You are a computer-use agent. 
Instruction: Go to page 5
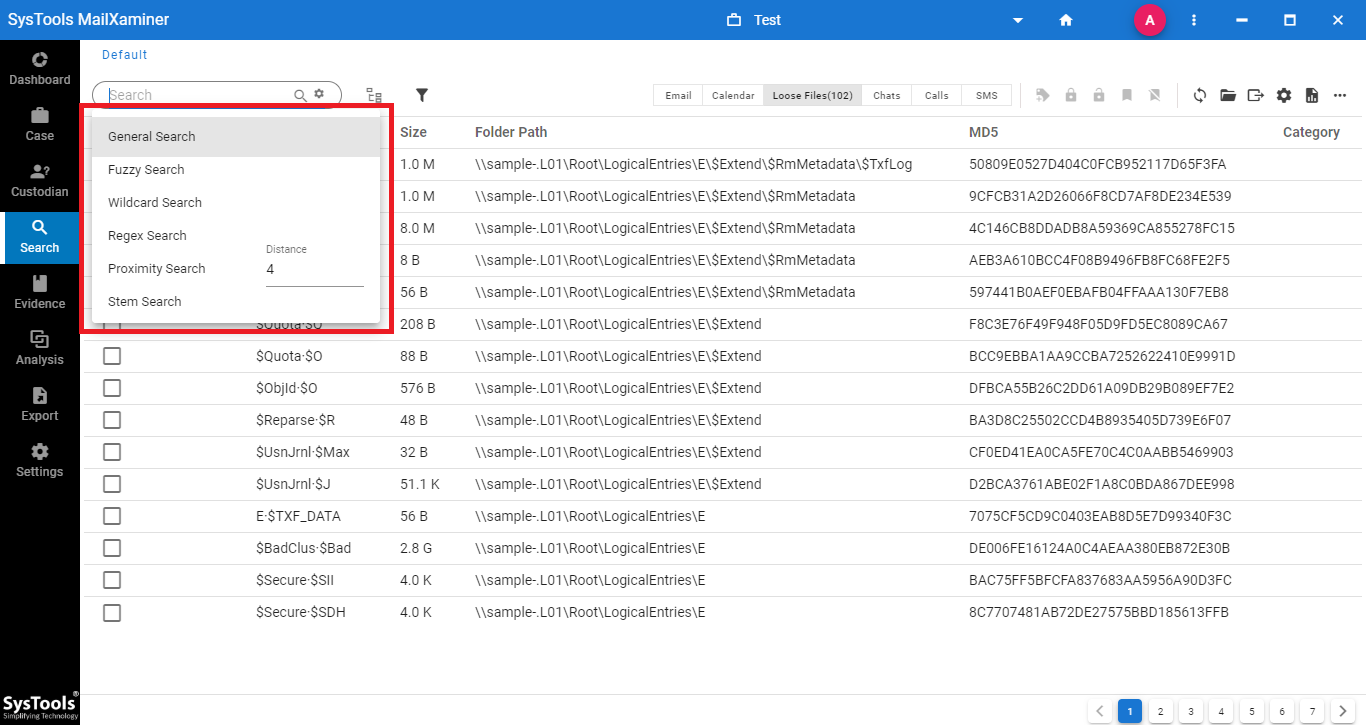pos(1251,711)
